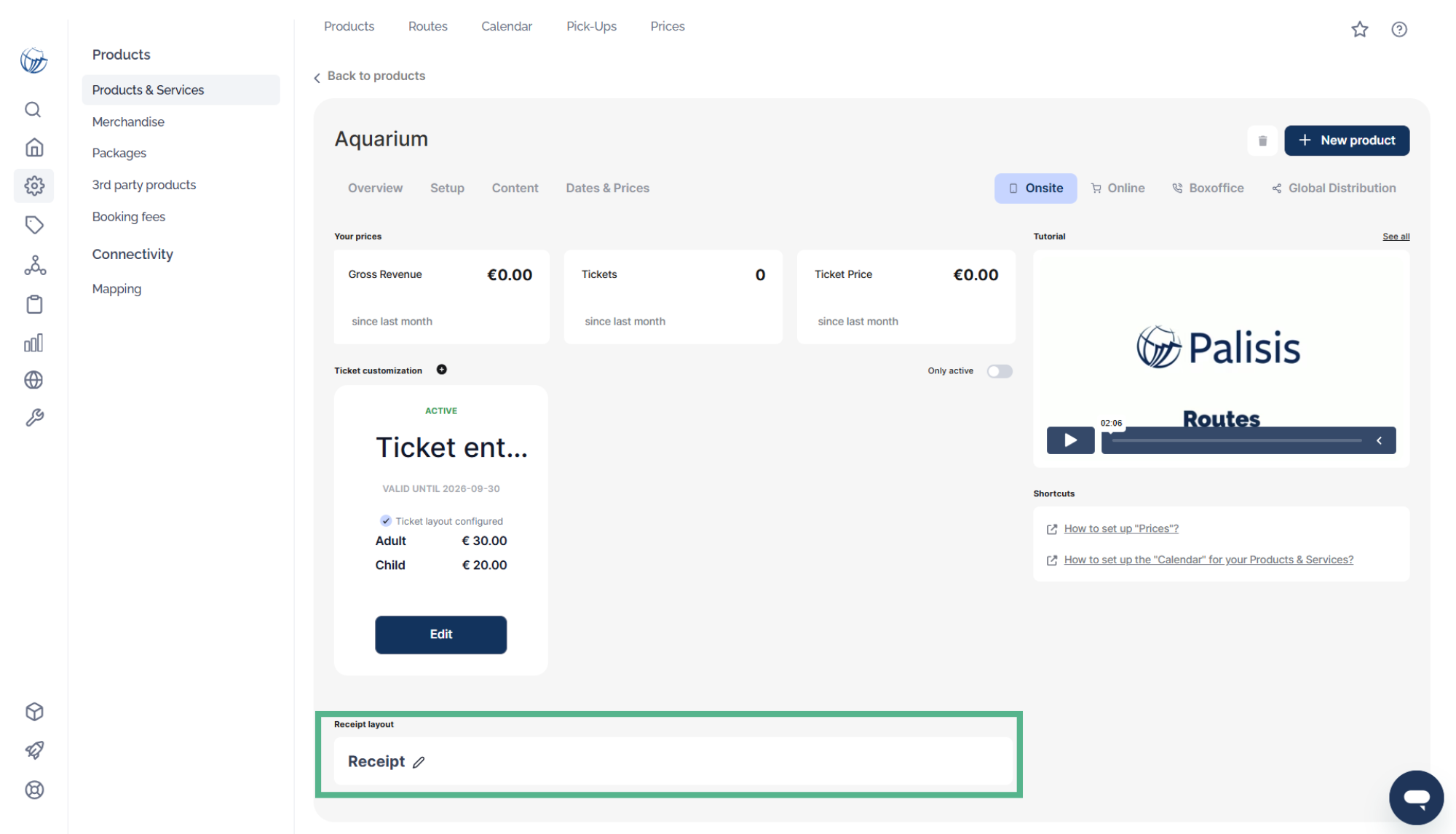Click the globe icon in sidebar
This screenshot has height=834, width=1456.
point(33,380)
